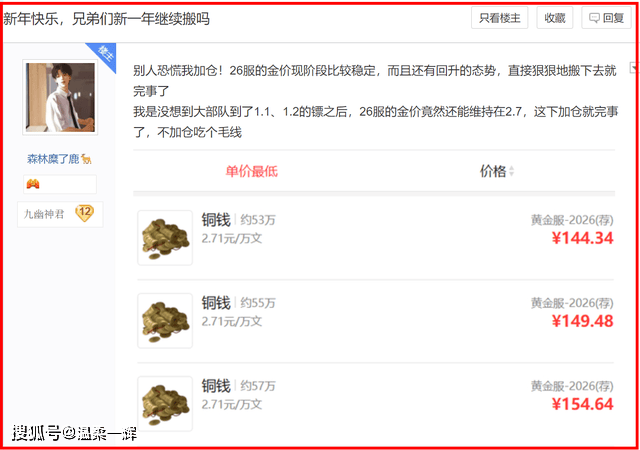
Task: Open the ¥144.34 listing price
Action: click(582, 238)
